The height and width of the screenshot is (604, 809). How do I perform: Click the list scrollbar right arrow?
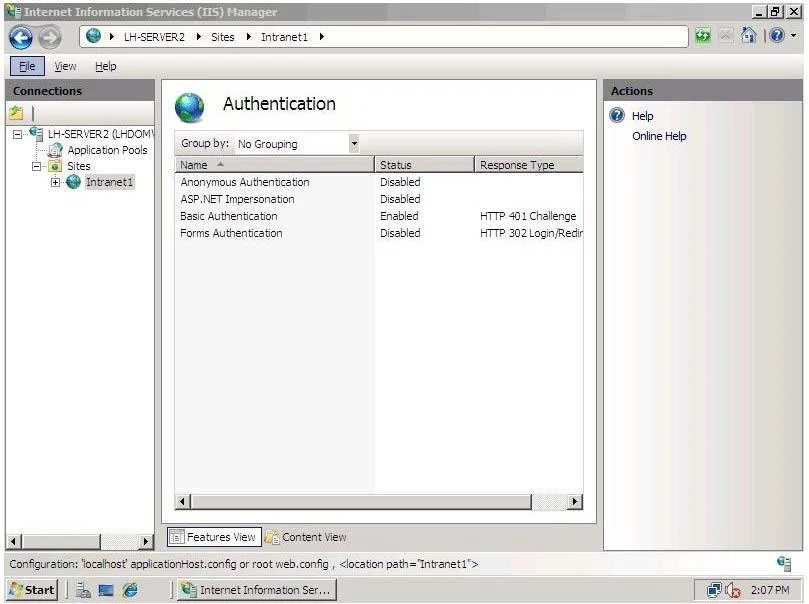575,501
